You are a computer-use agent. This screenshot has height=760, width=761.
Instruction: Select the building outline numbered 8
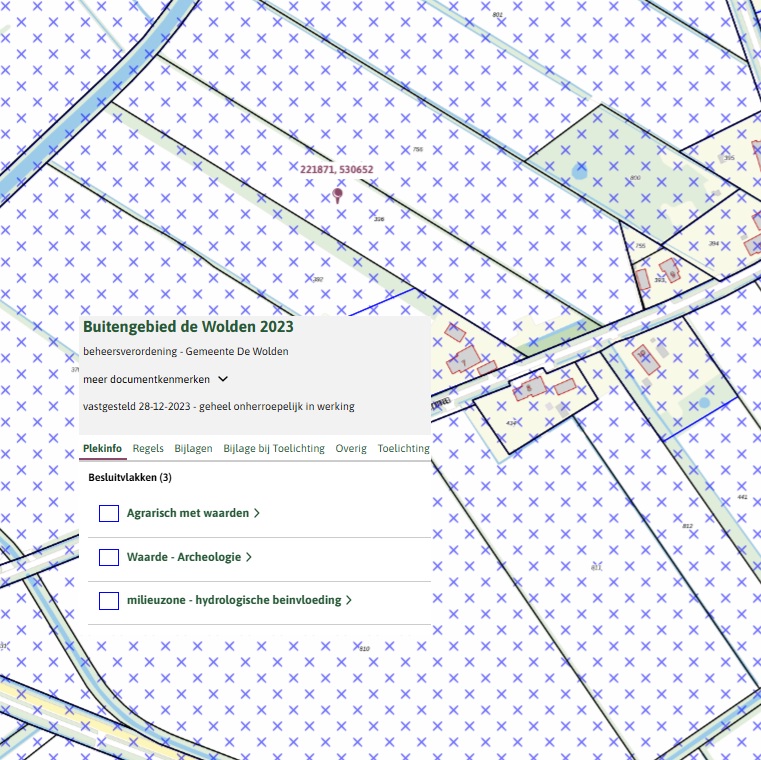(531, 387)
